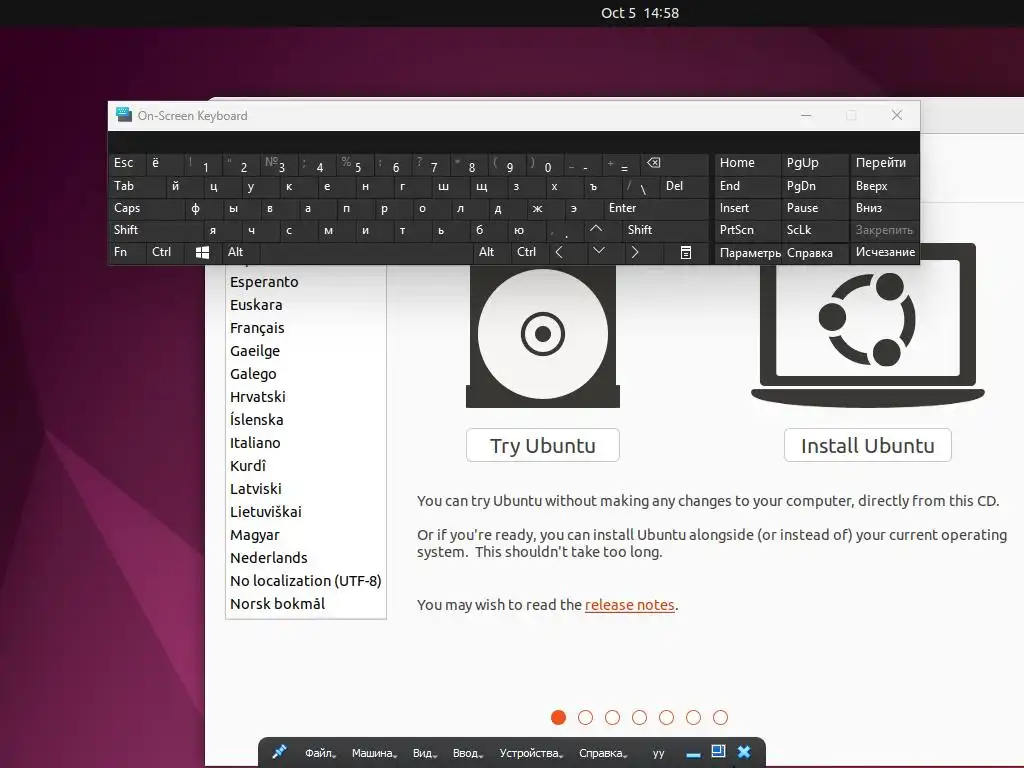Screen dimensions: 1024x768
Task: Toggle the ScLk key
Action: [x=814, y=230]
